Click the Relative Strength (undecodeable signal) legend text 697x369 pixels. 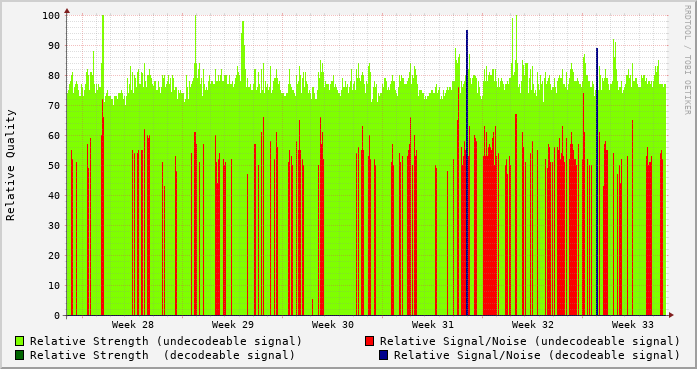click(166, 341)
